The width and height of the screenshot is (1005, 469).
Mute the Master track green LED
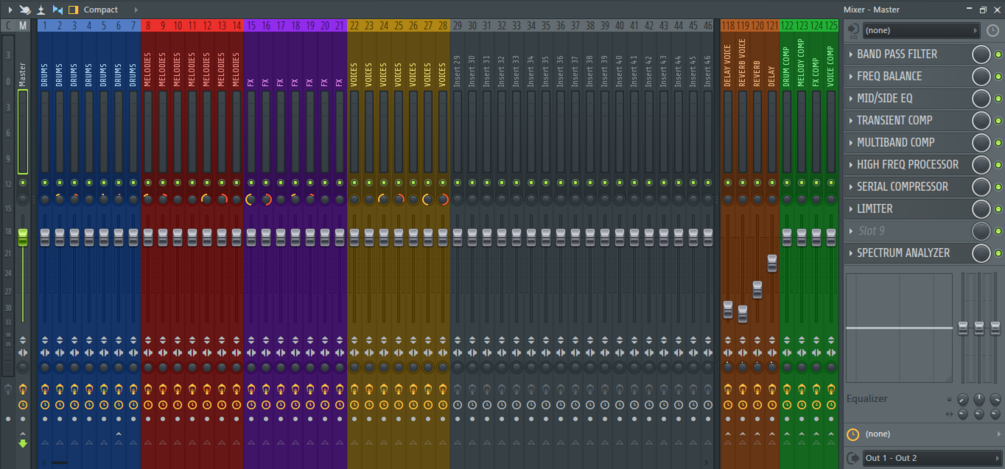(x=23, y=183)
